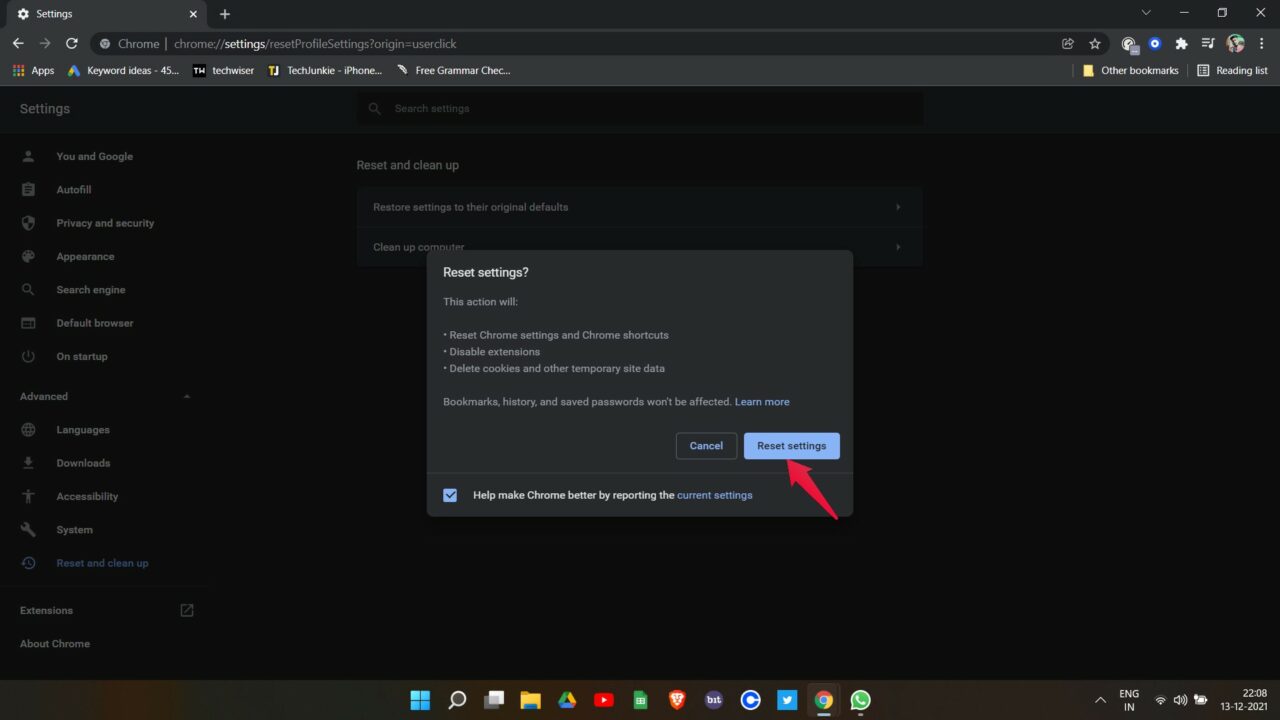Open Search engine settings

pyautogui.click(x=91, y=290)
